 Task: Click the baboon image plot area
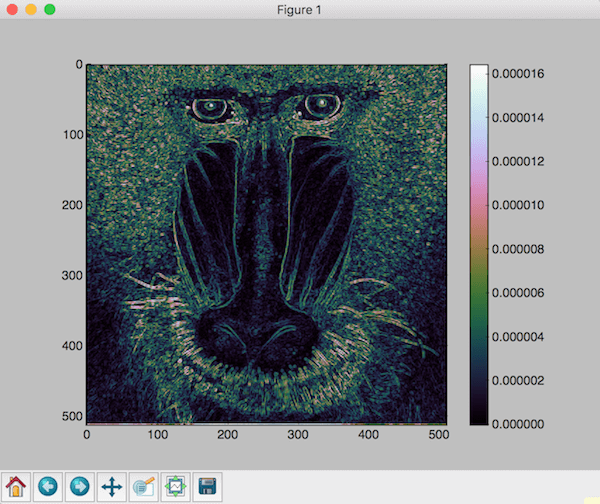click(266, 245)
